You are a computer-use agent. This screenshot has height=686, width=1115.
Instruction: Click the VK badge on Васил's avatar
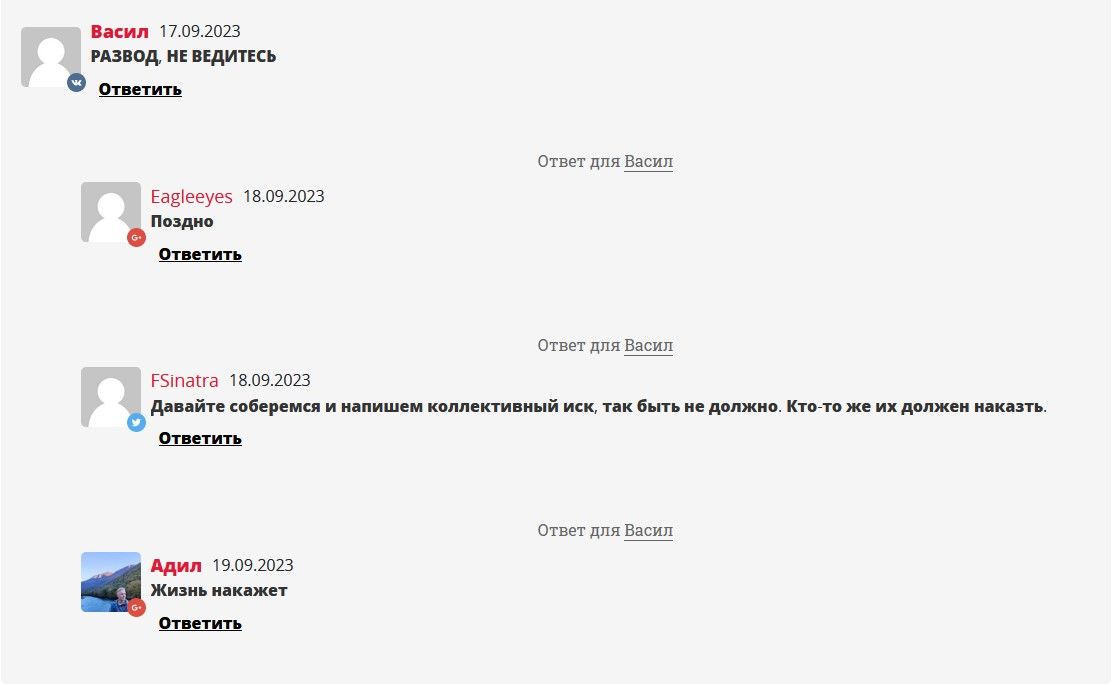tap(76, 82)
